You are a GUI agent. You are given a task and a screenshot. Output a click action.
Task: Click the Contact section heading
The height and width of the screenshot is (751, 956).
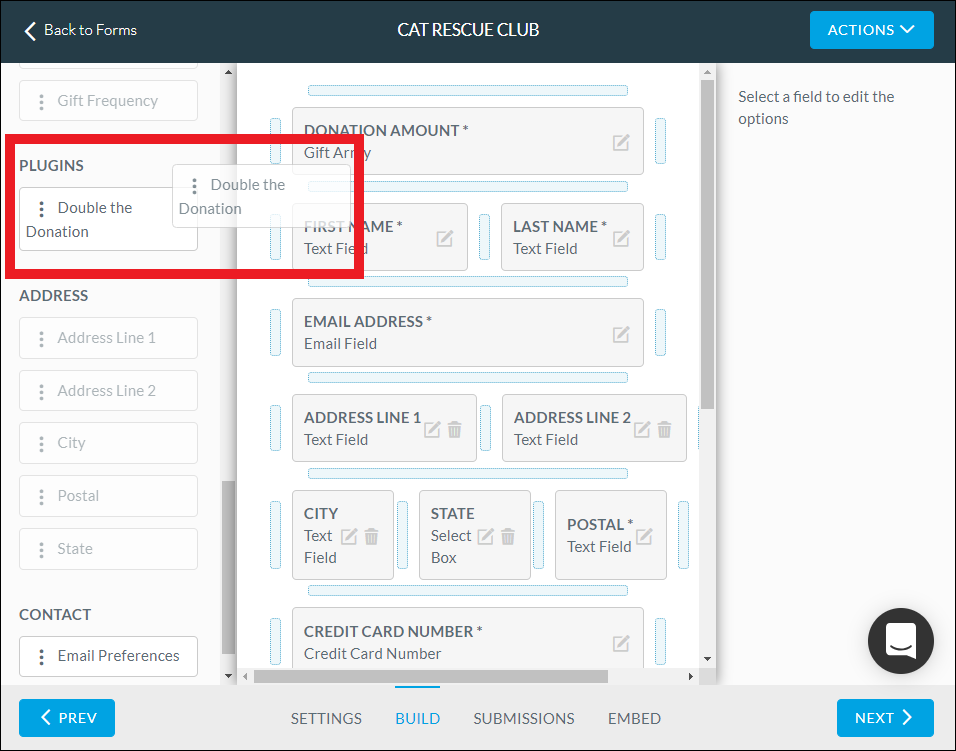(55, 615)
